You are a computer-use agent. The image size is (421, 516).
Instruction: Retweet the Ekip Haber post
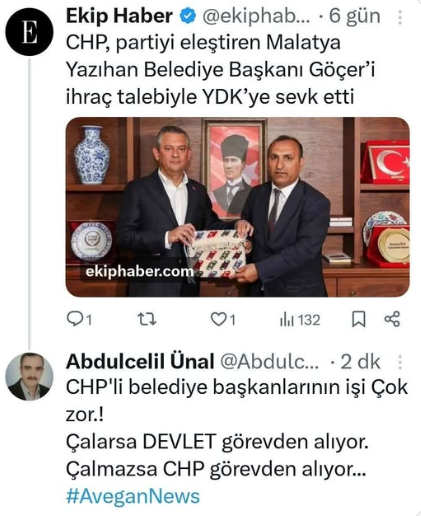point(147,320)
